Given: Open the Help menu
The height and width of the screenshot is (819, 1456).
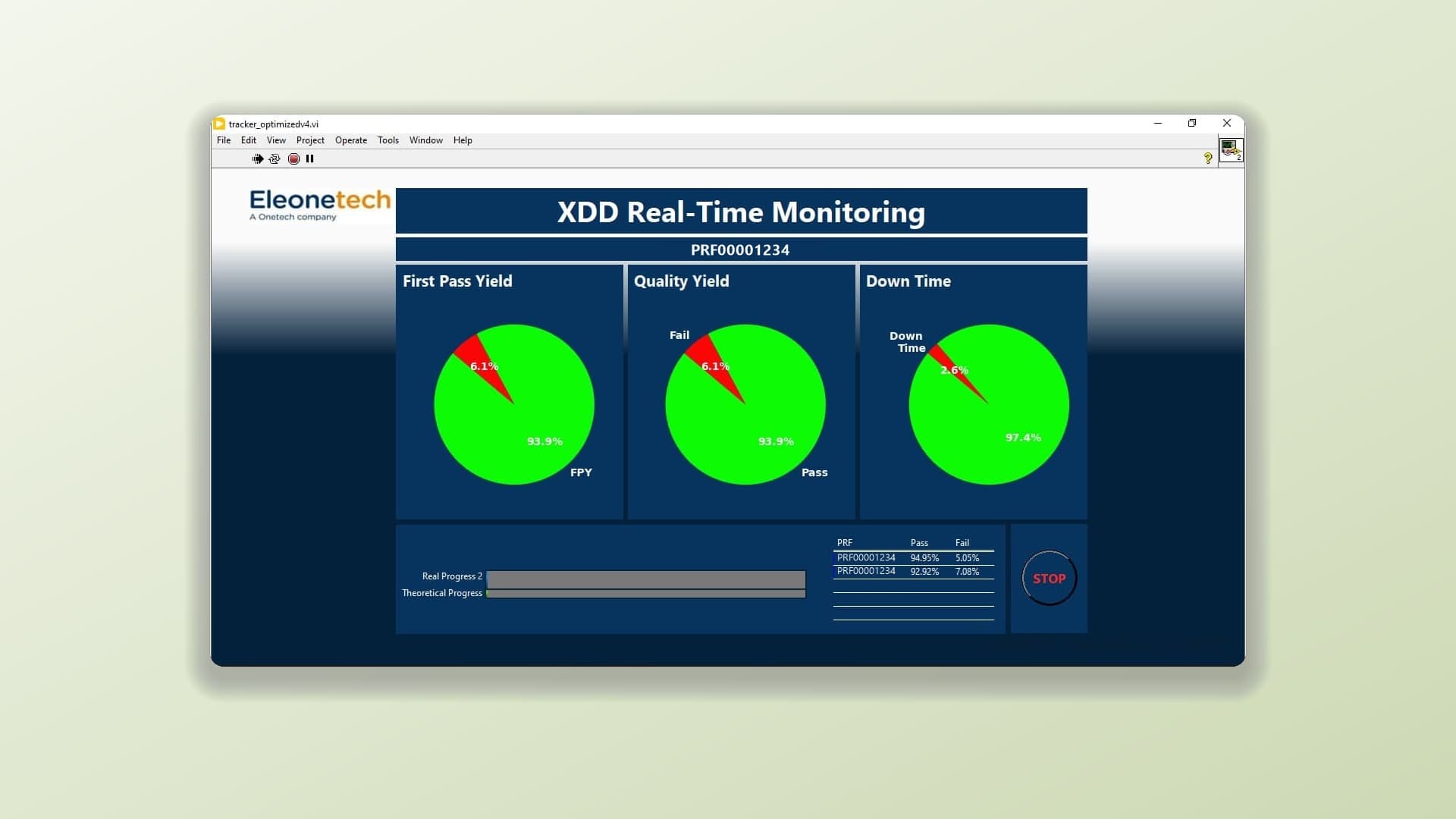Looking at the screenshot, I should (463, 140).
